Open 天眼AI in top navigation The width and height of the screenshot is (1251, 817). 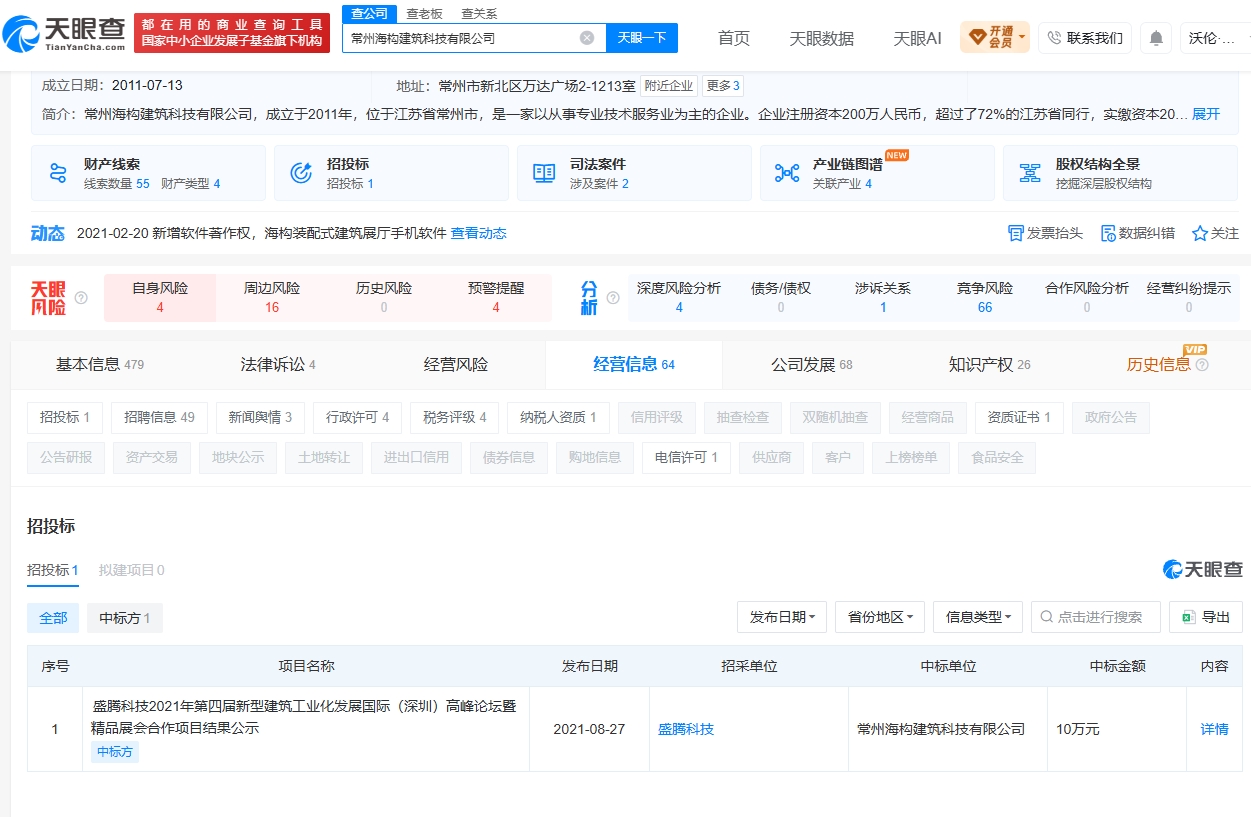[917, 38]
